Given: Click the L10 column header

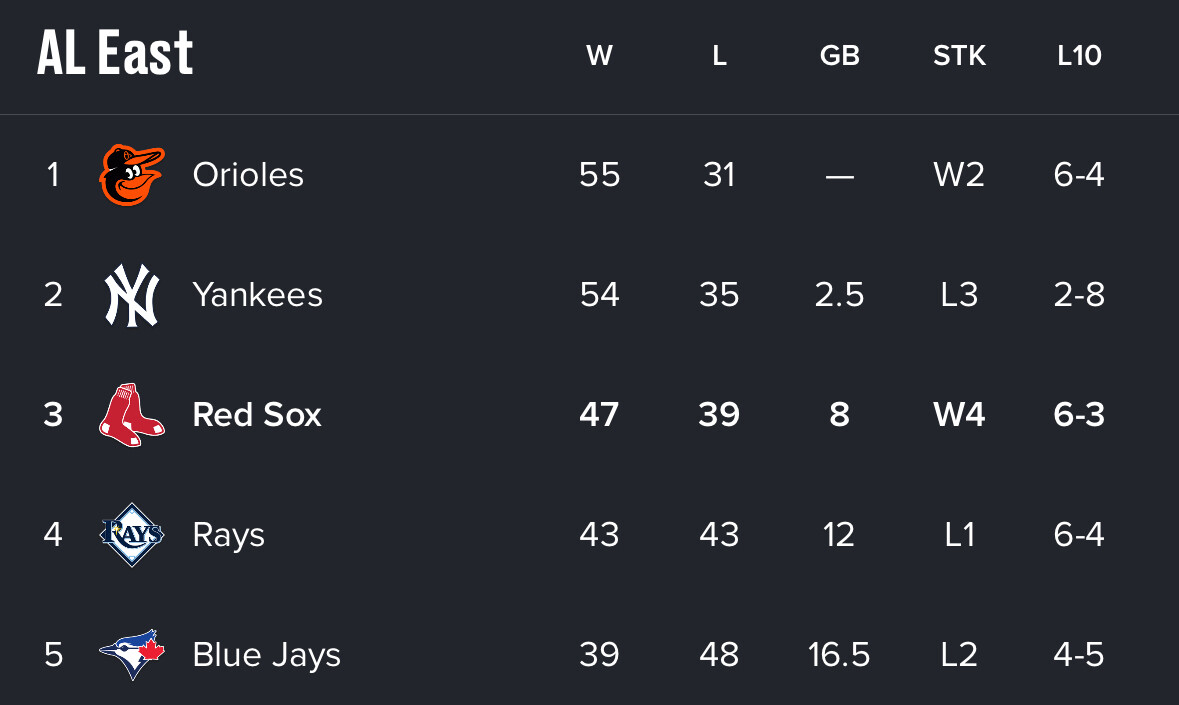Looking at the screenshot, I should tap(1079, 56).
